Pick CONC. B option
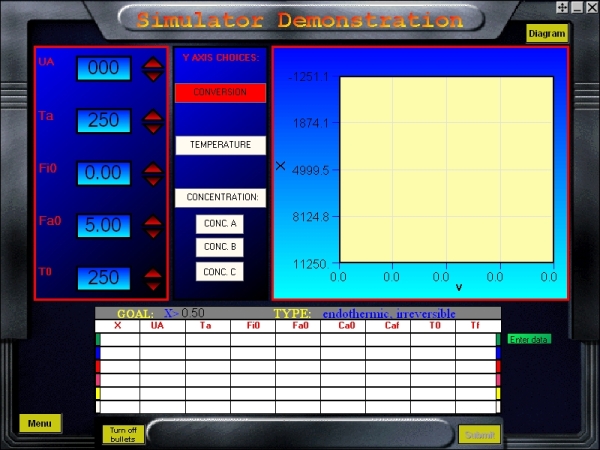This screenshot has width=600, height=450. 220,247
